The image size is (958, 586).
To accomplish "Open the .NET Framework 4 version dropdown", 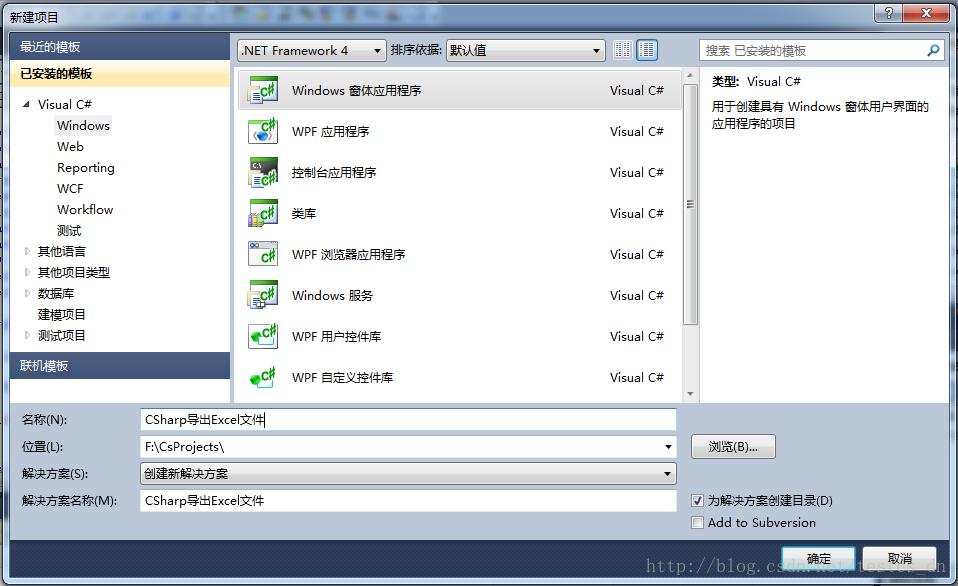I will [312, 51].
